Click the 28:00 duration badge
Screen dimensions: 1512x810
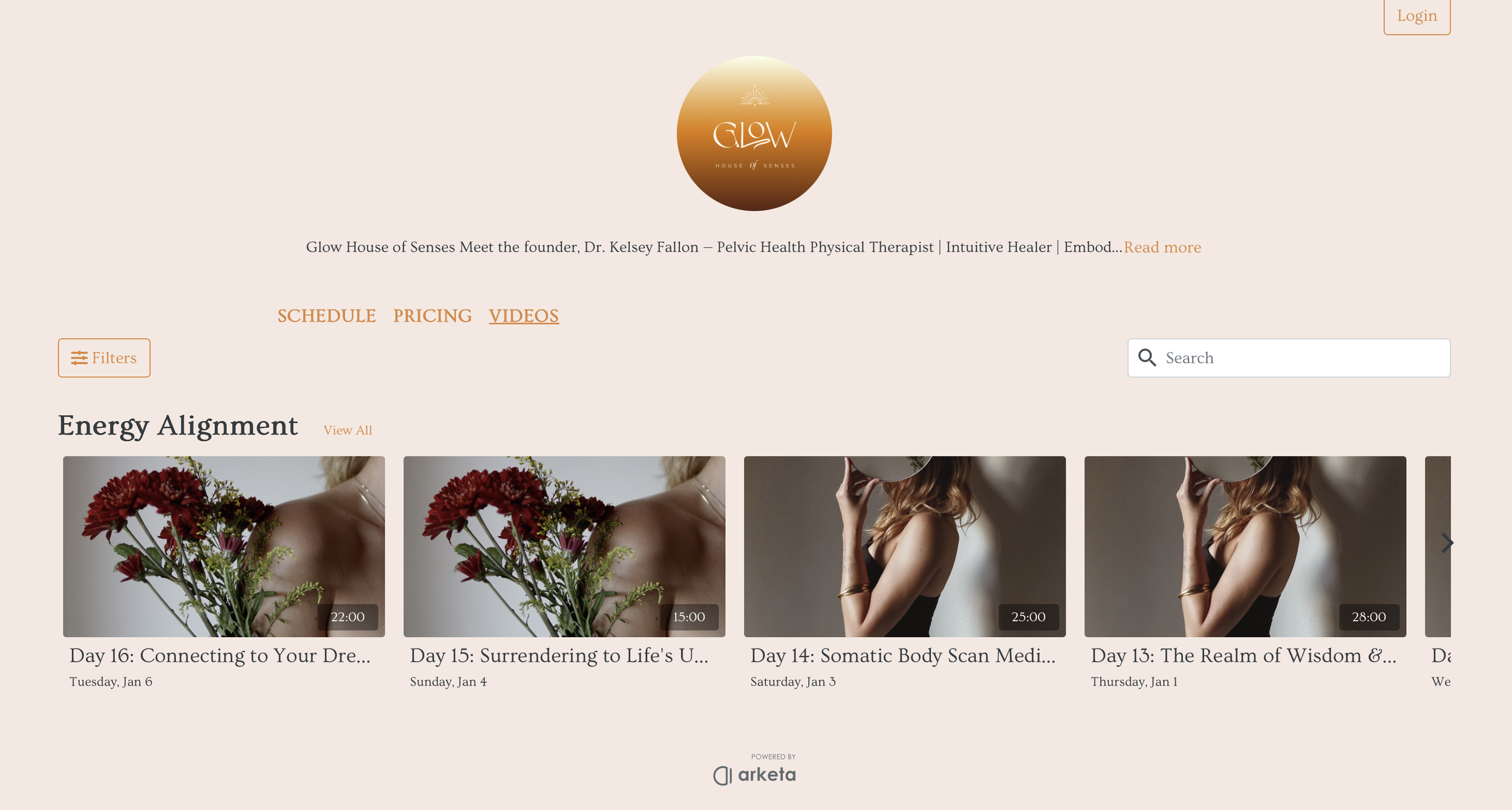1369,617
